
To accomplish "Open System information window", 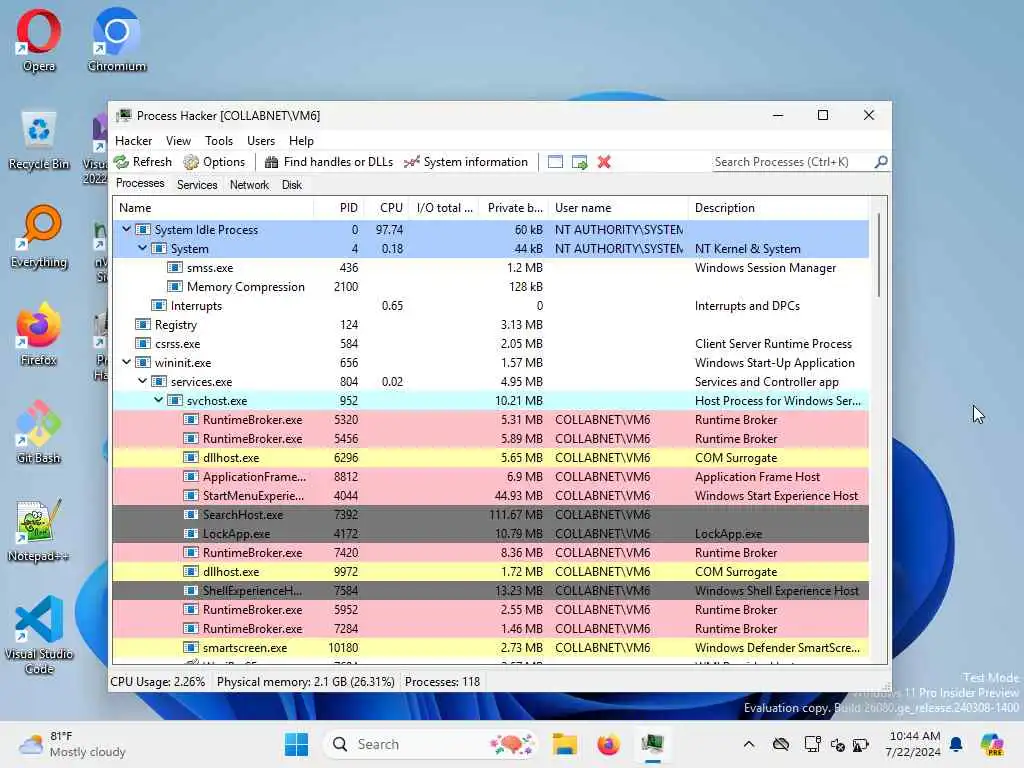I will coord(466,162).
